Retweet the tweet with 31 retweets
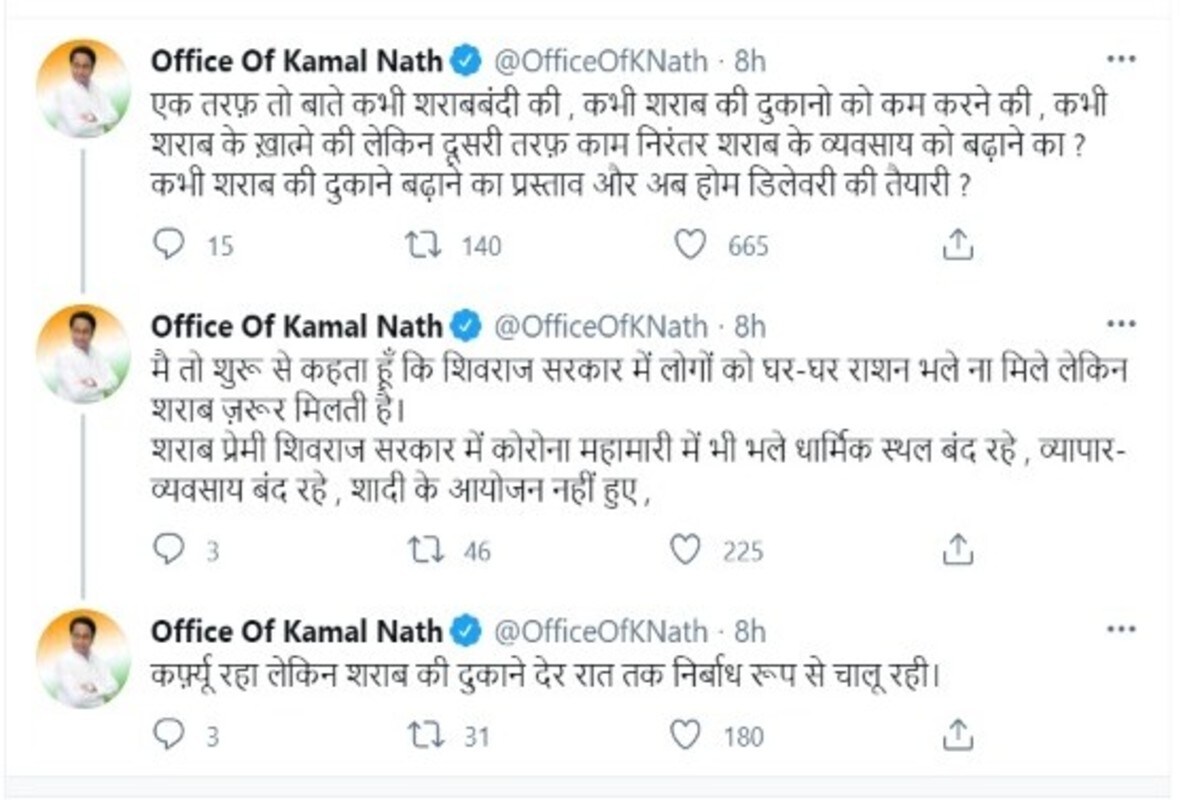The width and height of the screenshot is (1200, 800). [426, 736]
